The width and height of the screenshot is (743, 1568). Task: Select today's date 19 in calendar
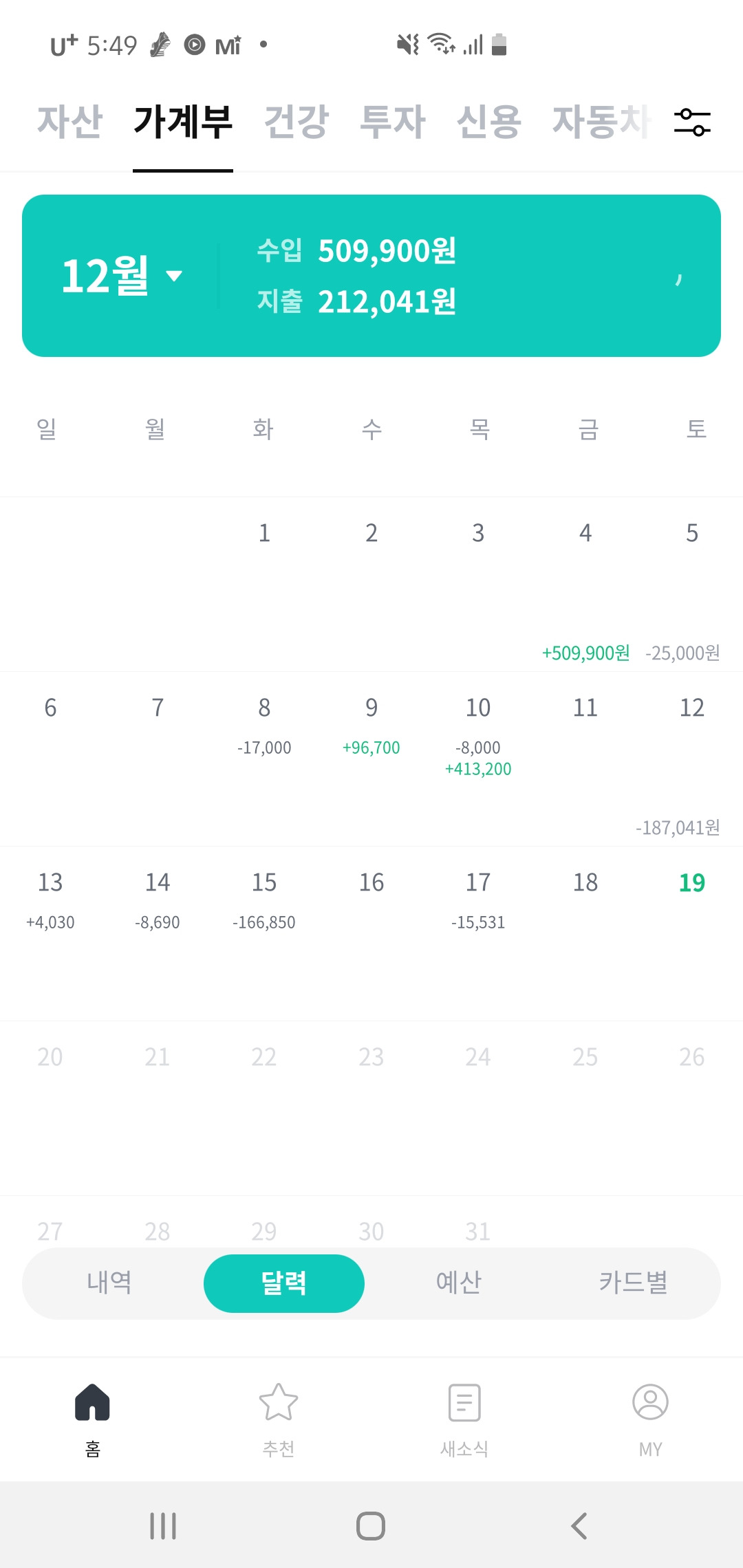(692, 883)
